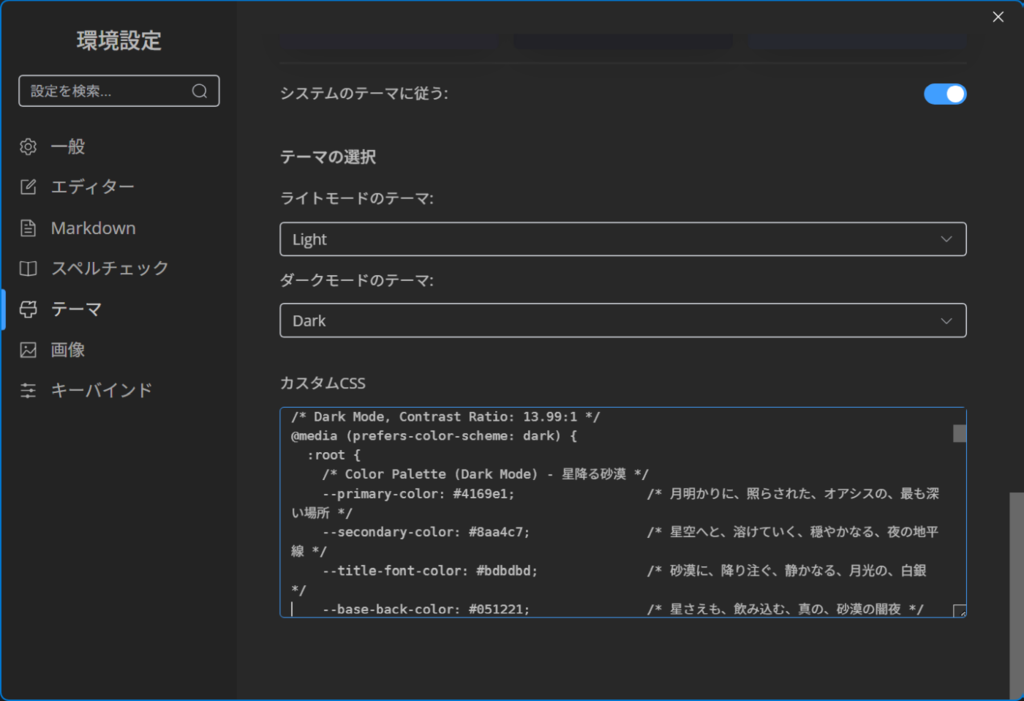Click the ライトモードのテーマ label
This screenshot has height=701, width=1024.
[x=357, y=198]
